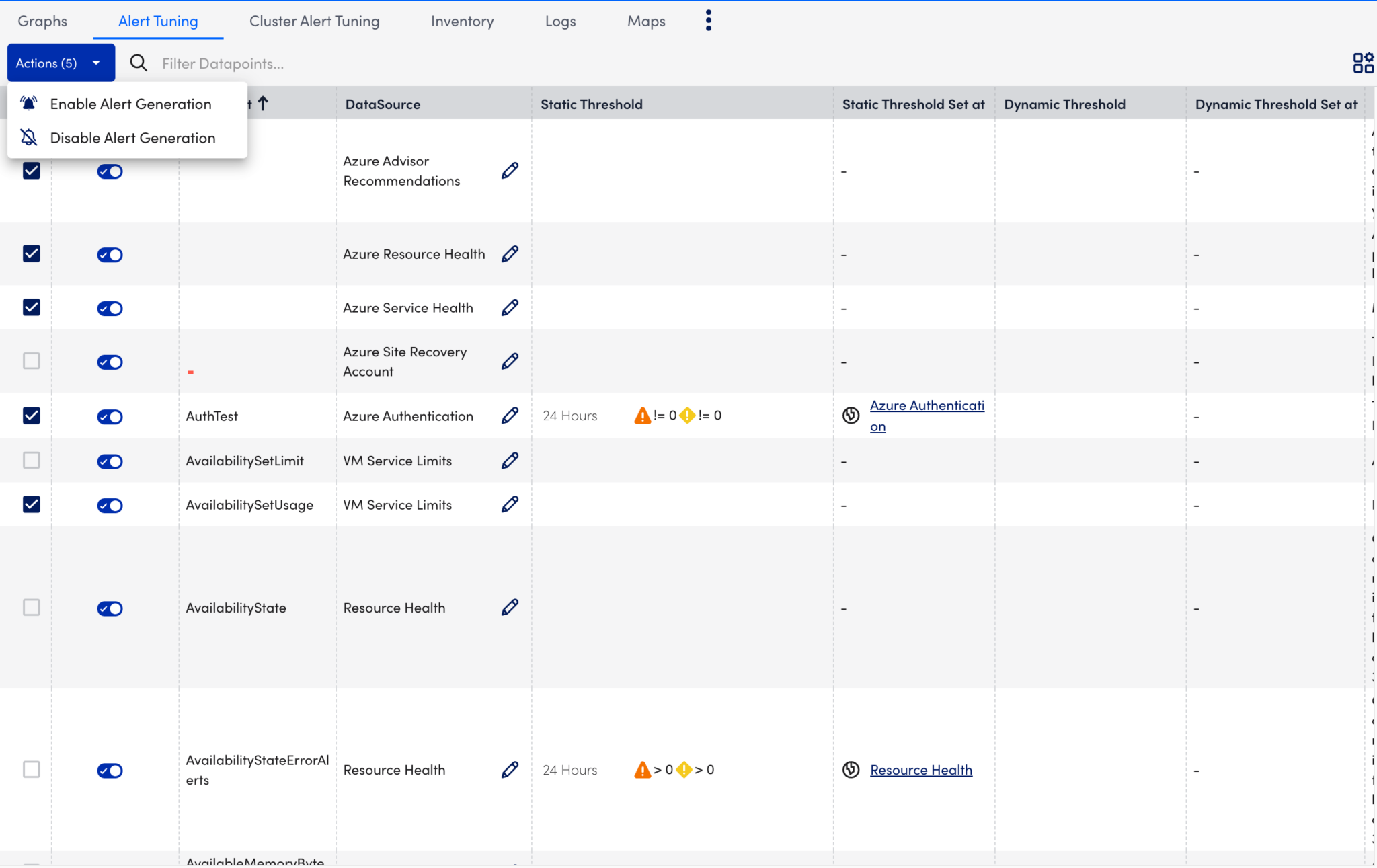The width and height of the screenshot is (1377, 868).
Task: Open the search magnifier to filter datapoints
Action: pos(138,63)
